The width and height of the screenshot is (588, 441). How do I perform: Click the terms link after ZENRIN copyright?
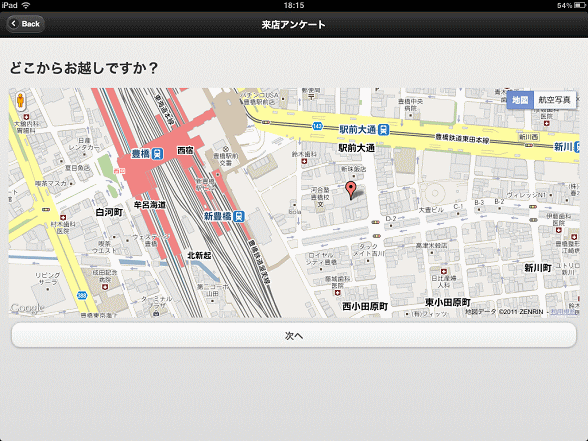(564, 312)
